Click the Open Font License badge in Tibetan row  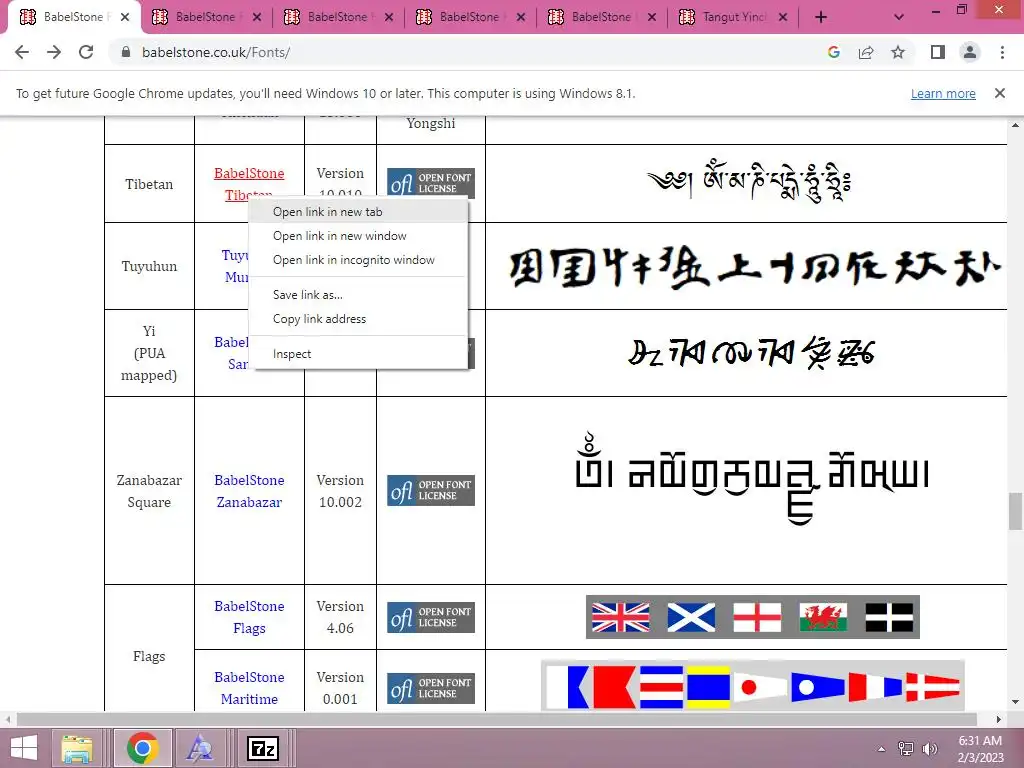(431, 184)
